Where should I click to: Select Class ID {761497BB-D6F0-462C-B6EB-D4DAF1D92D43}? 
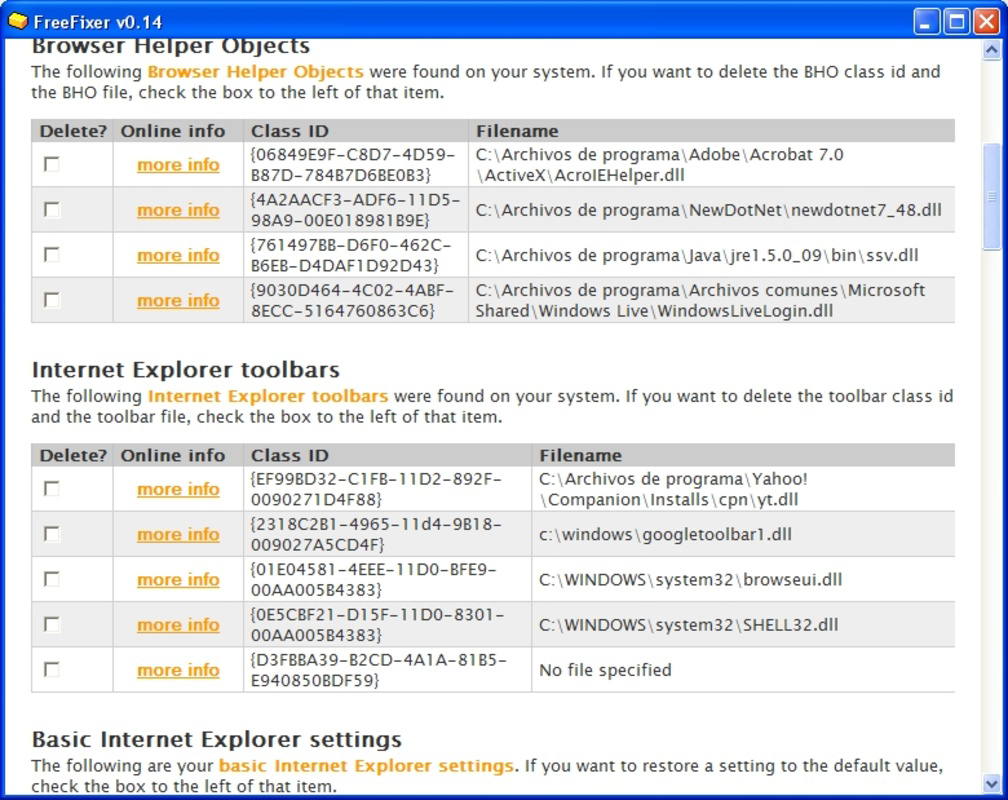[x=350, y=255]
